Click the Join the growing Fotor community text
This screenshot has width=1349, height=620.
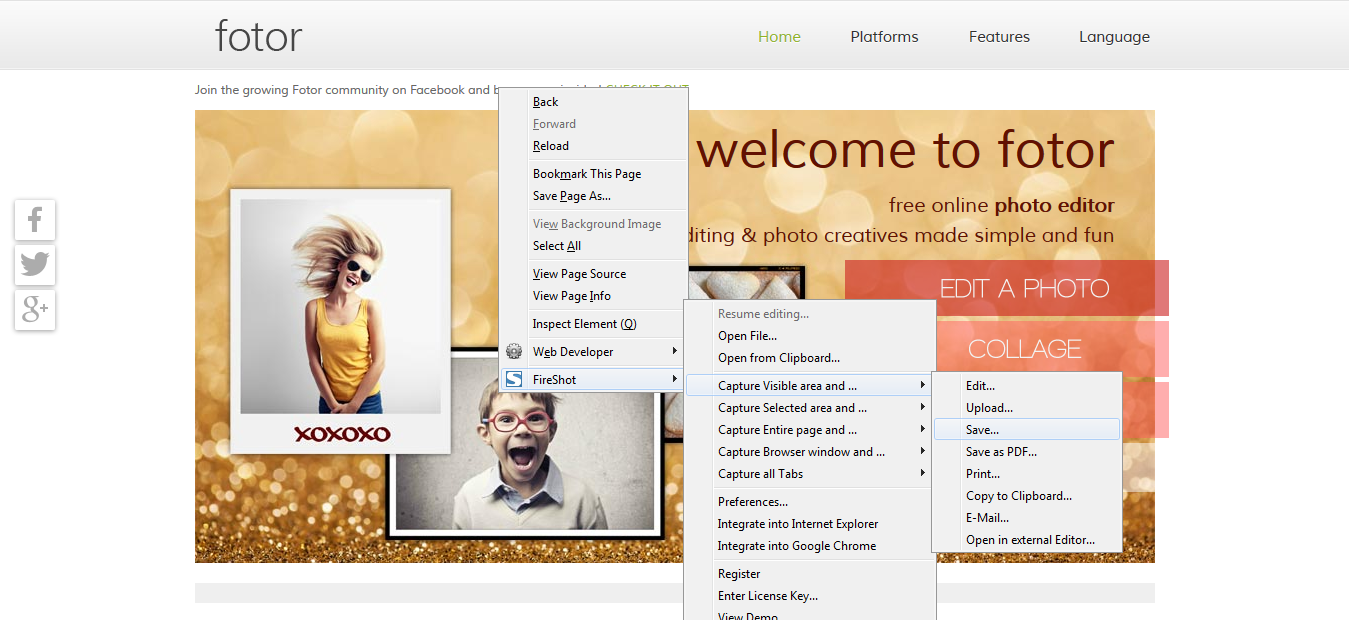(345, 90)
